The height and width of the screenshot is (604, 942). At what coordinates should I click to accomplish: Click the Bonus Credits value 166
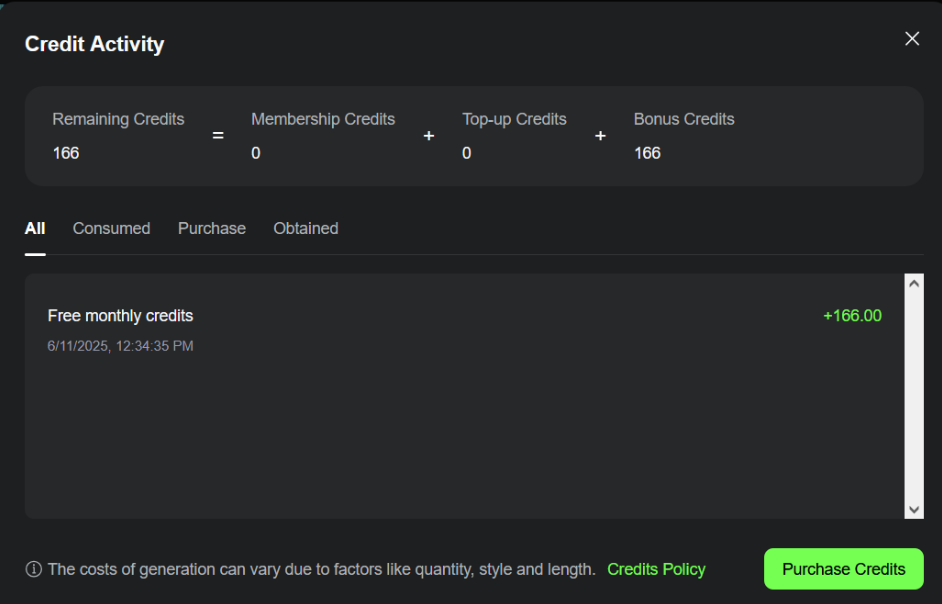click(x=647, y=153)
